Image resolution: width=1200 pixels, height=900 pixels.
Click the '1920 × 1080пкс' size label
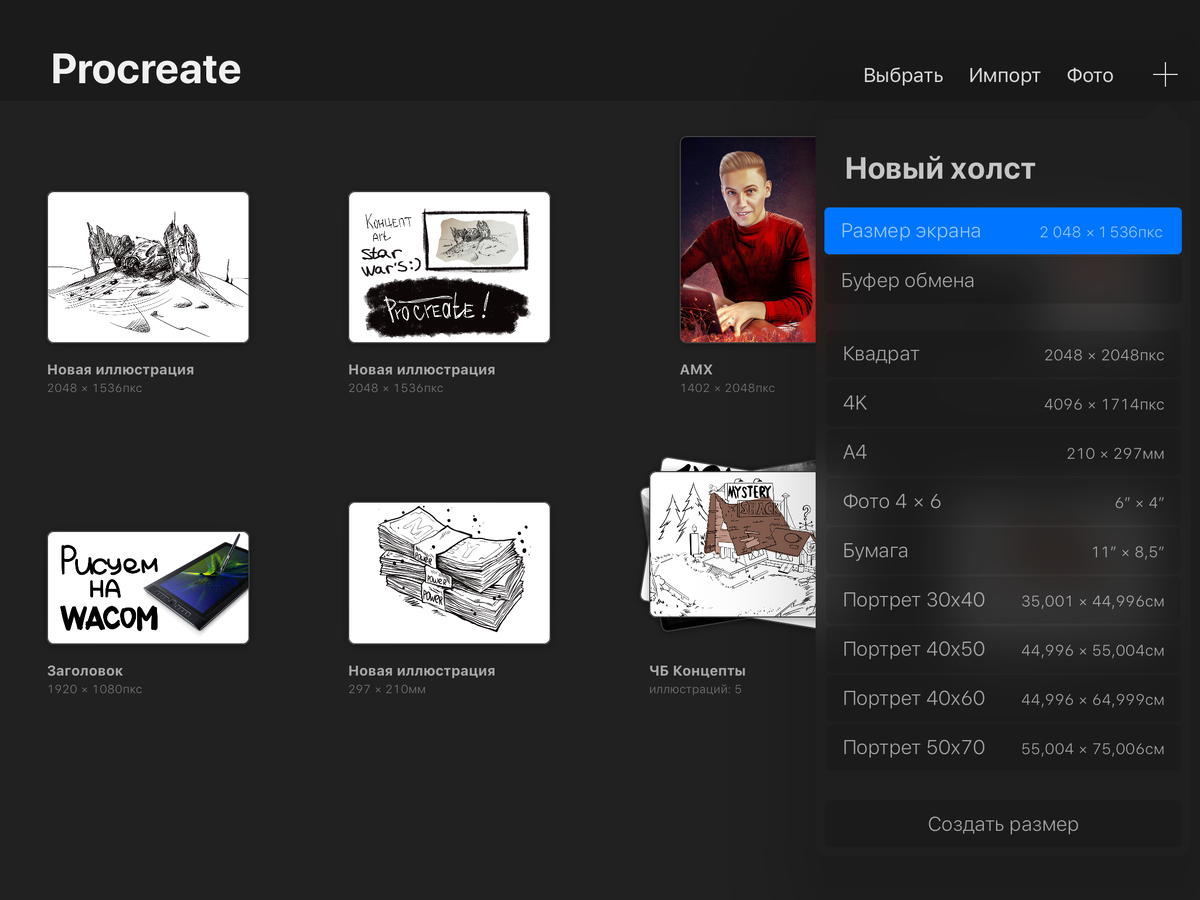tap(95, 689)
